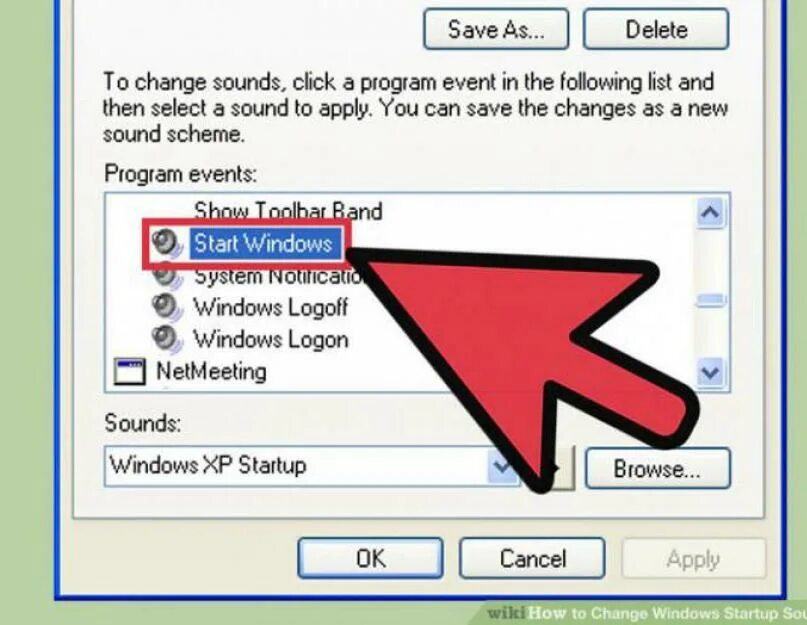Click the speaker icon next to Windows Logoff
The height and width of the screenshot is (625, 807).
click(167, 308)
